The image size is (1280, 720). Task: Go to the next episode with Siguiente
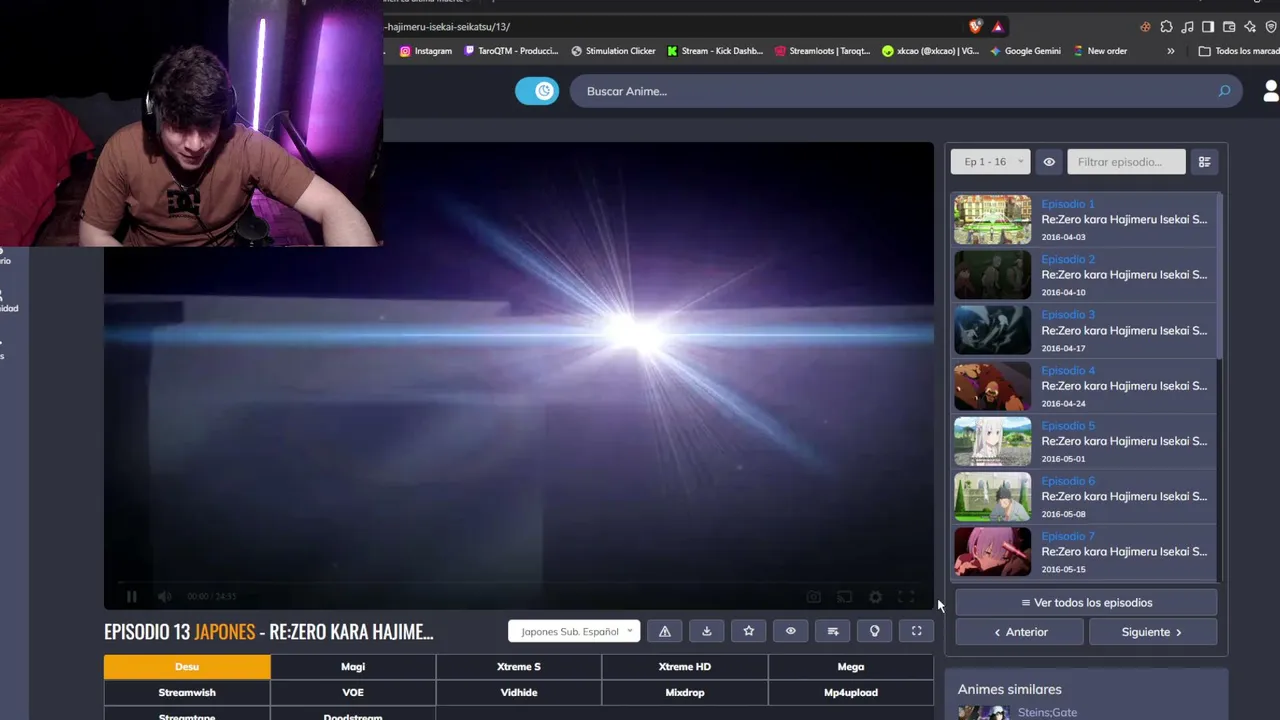pos(1153,632)
